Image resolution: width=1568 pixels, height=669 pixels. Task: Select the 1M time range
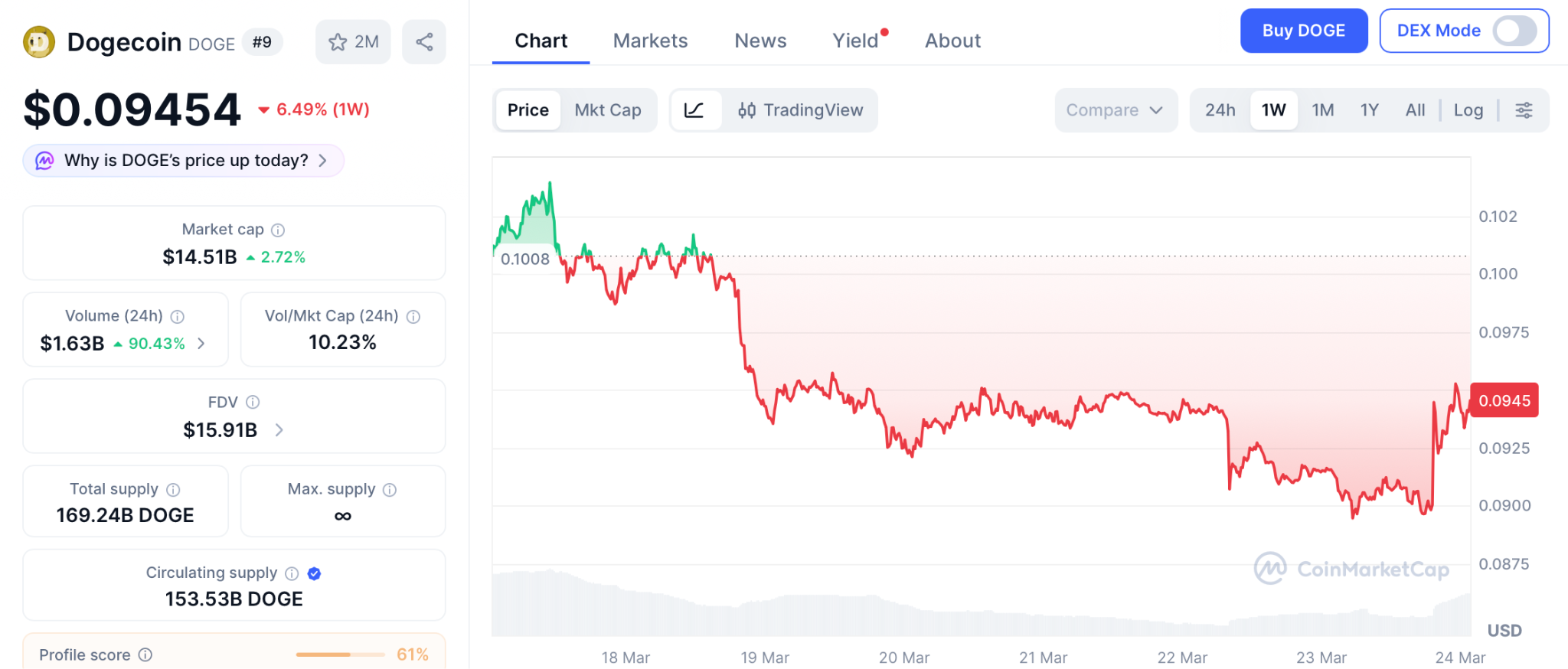1322,110
